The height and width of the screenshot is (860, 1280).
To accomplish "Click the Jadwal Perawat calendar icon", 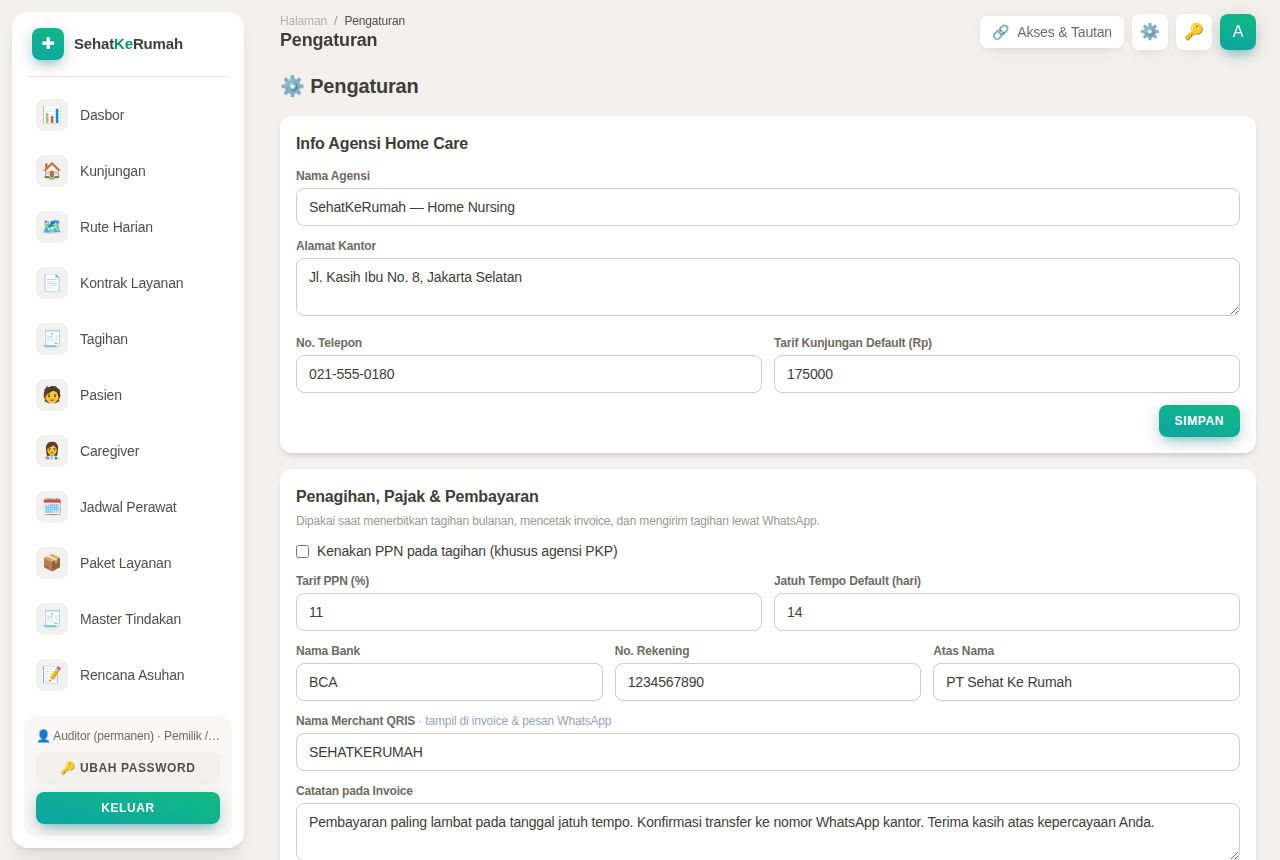I will 52,507.
